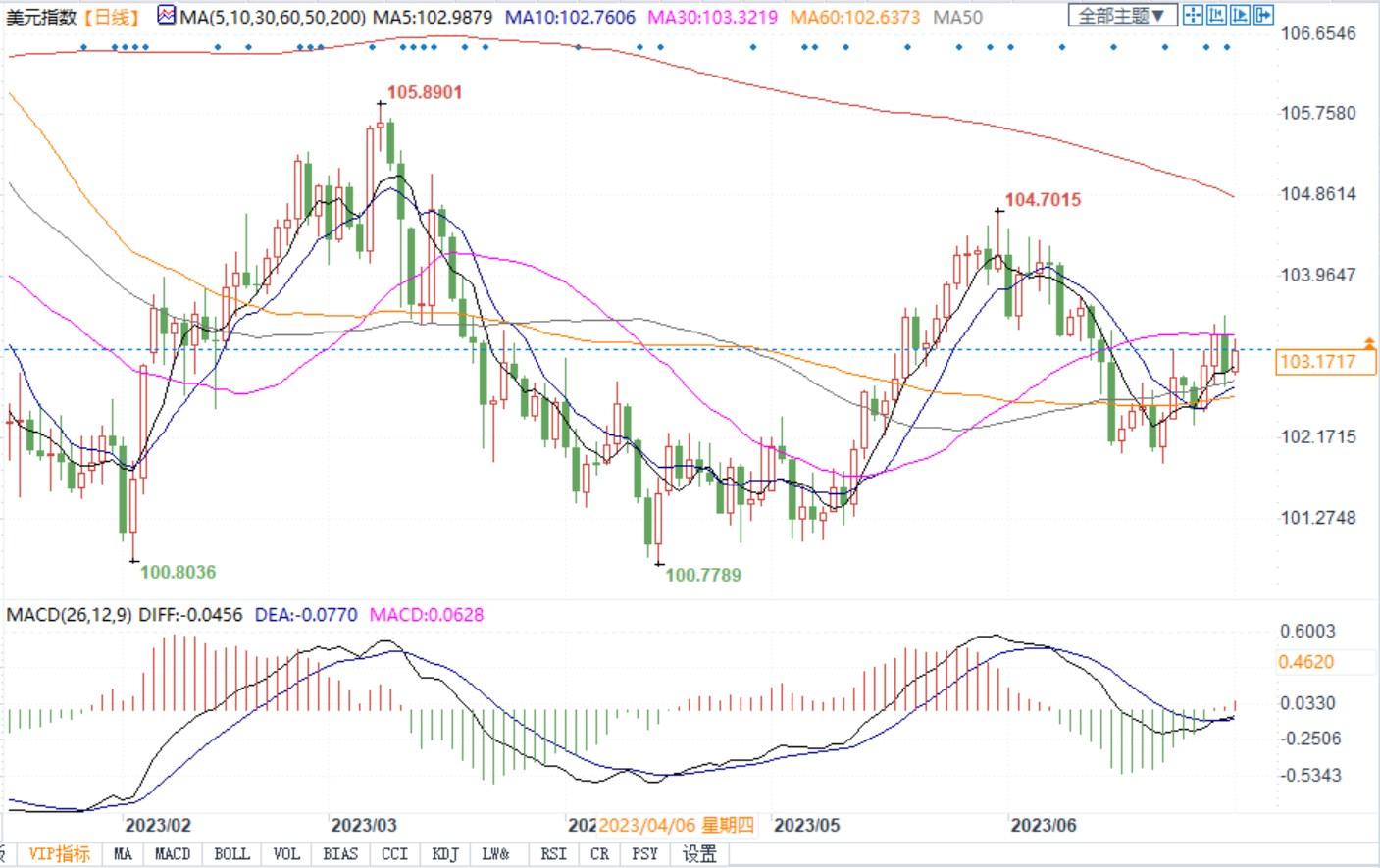1380x868 pixels.
Task: Click the chart playback icon
Action: tap(1240, 15)
